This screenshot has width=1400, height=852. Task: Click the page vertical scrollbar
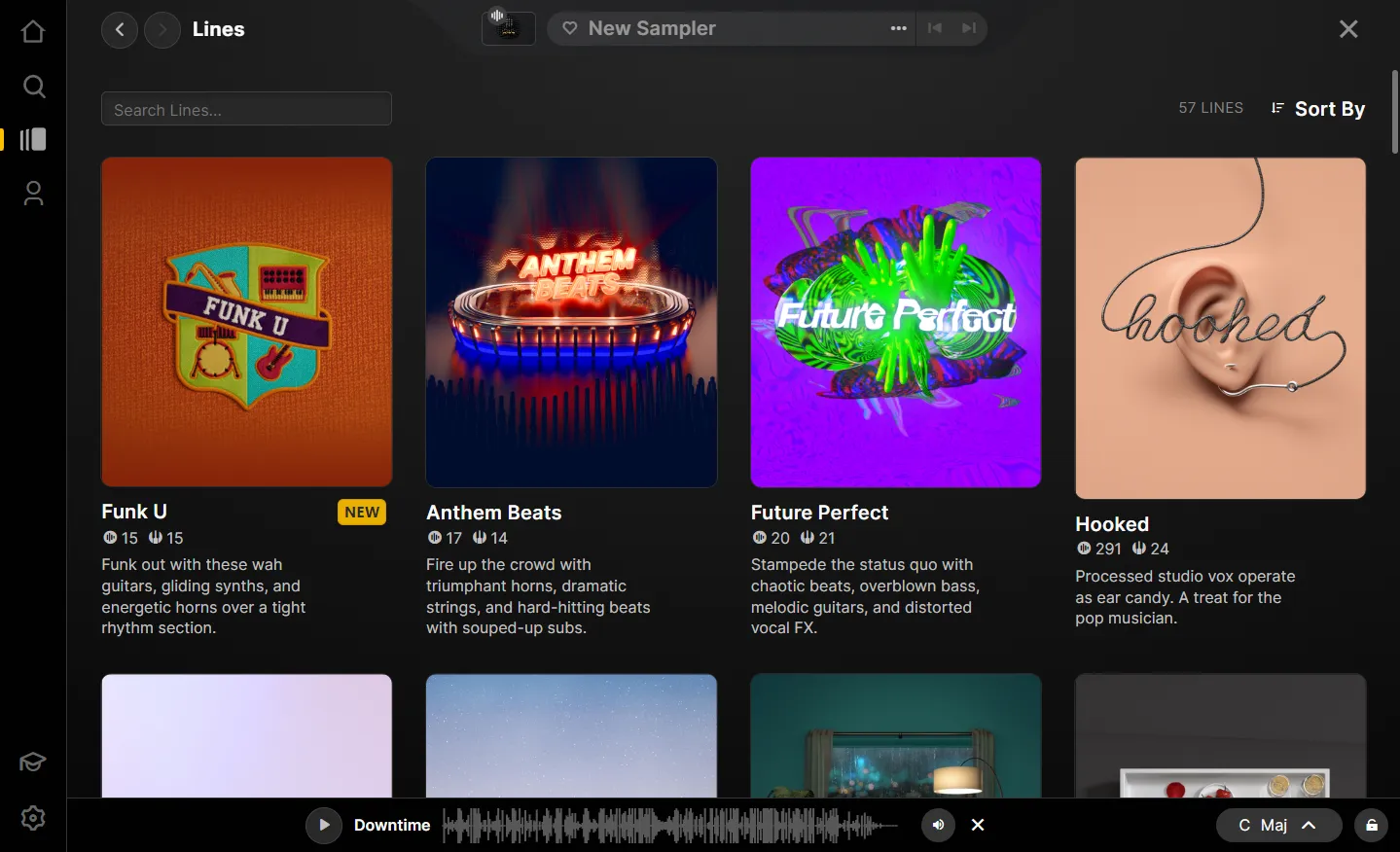[1394, 112]
